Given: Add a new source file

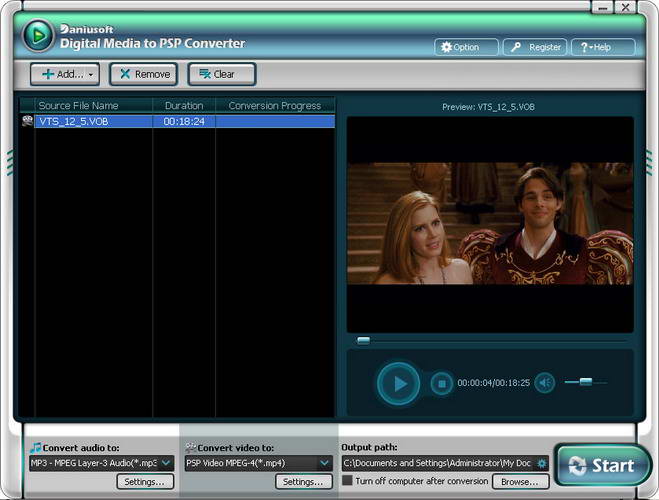Looking at the screenshot, I should click(x=65, y=74).
